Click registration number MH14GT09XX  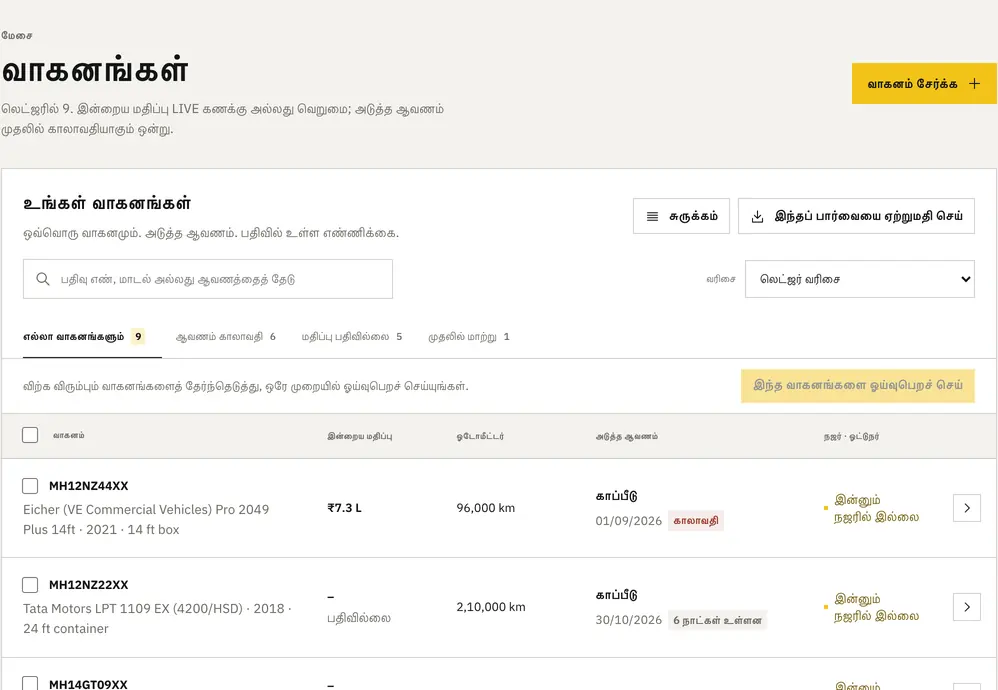88,684
